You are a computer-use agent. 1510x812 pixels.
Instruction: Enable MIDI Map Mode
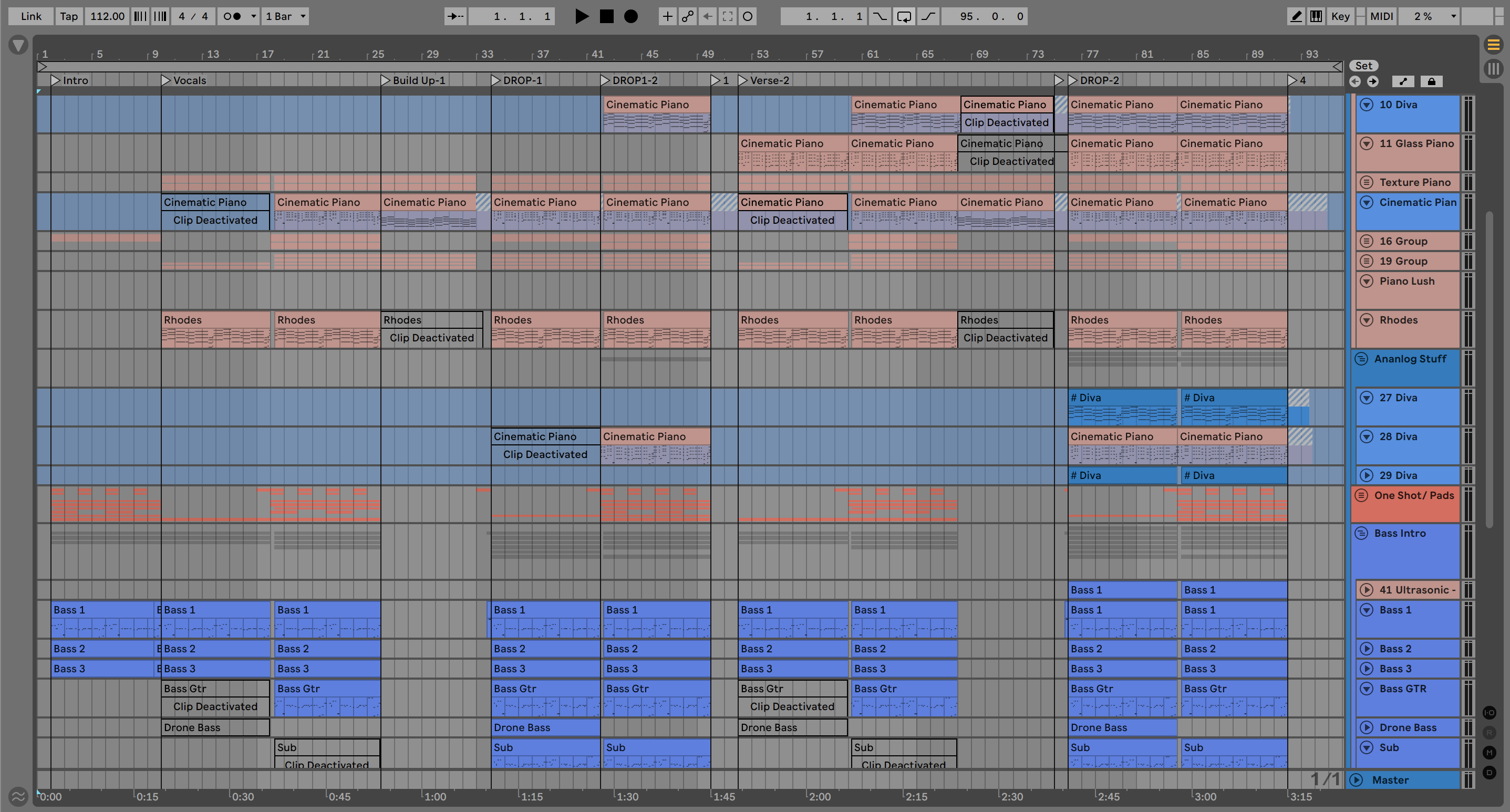click(1381, 16)
